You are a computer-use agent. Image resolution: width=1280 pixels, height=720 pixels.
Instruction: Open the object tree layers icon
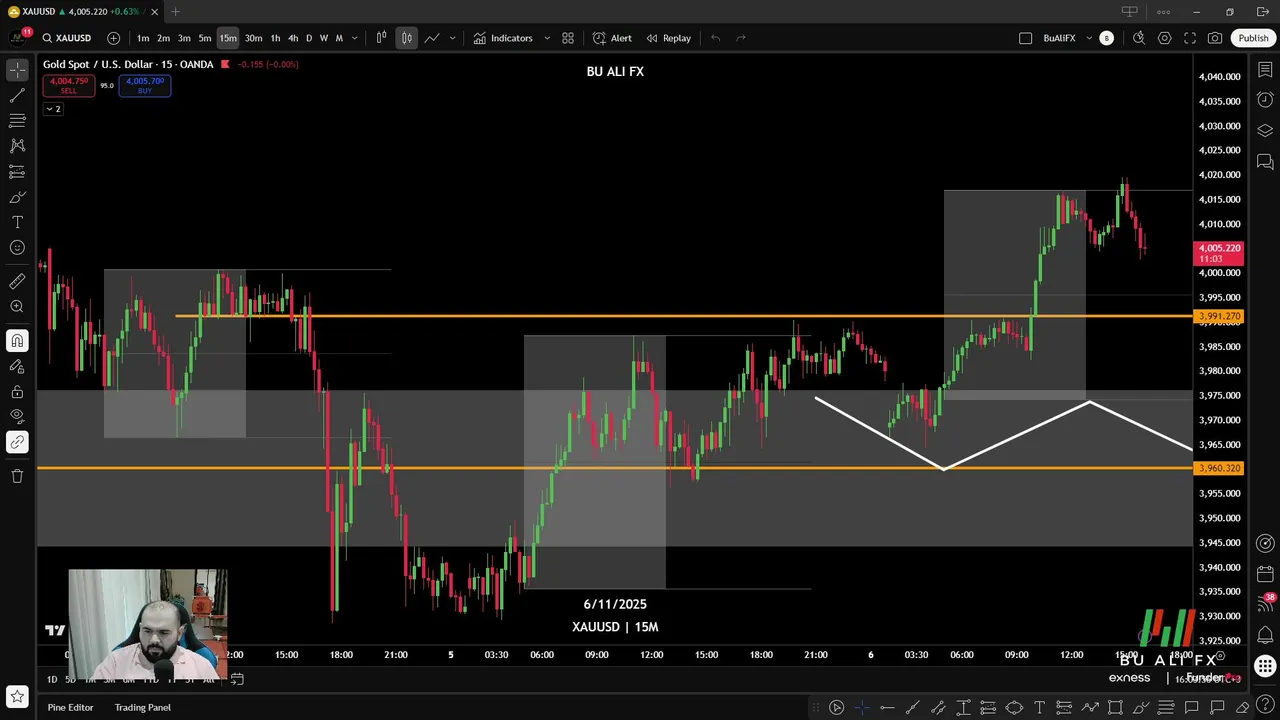pyautogui.click(x=1265, y=131)
